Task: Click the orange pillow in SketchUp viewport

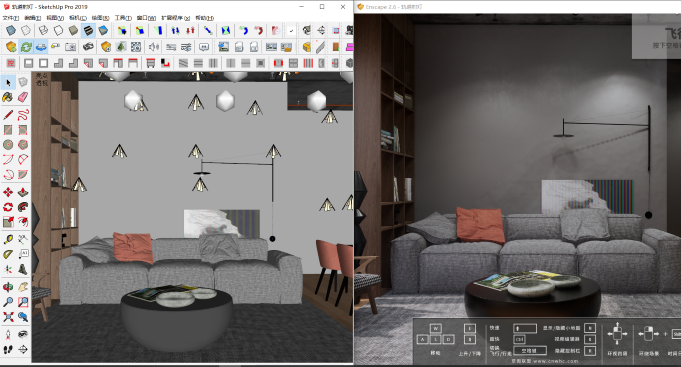Action: point(133,248)
